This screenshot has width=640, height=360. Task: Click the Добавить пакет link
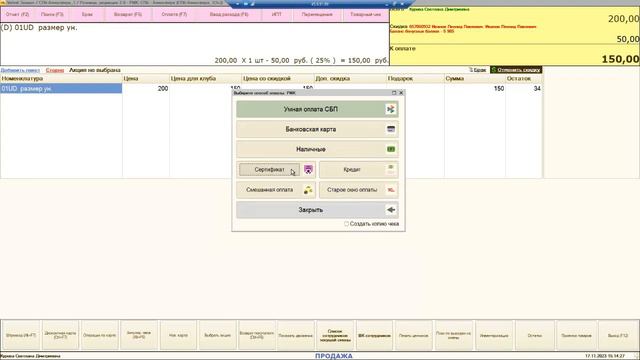point(20,70)
